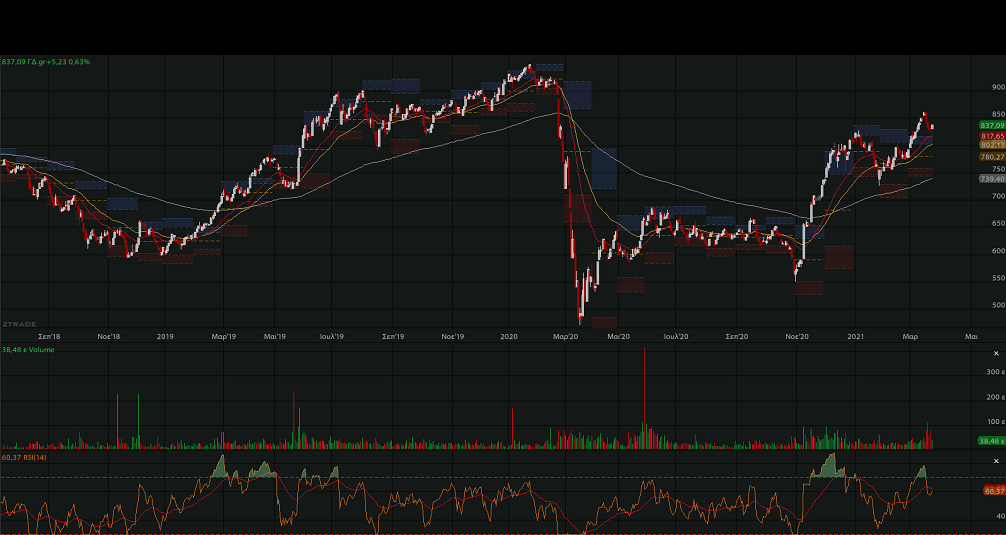Click the Μαρ'19 date axis label
This screenshot has width=1006, height=535.
coord(224,336)
